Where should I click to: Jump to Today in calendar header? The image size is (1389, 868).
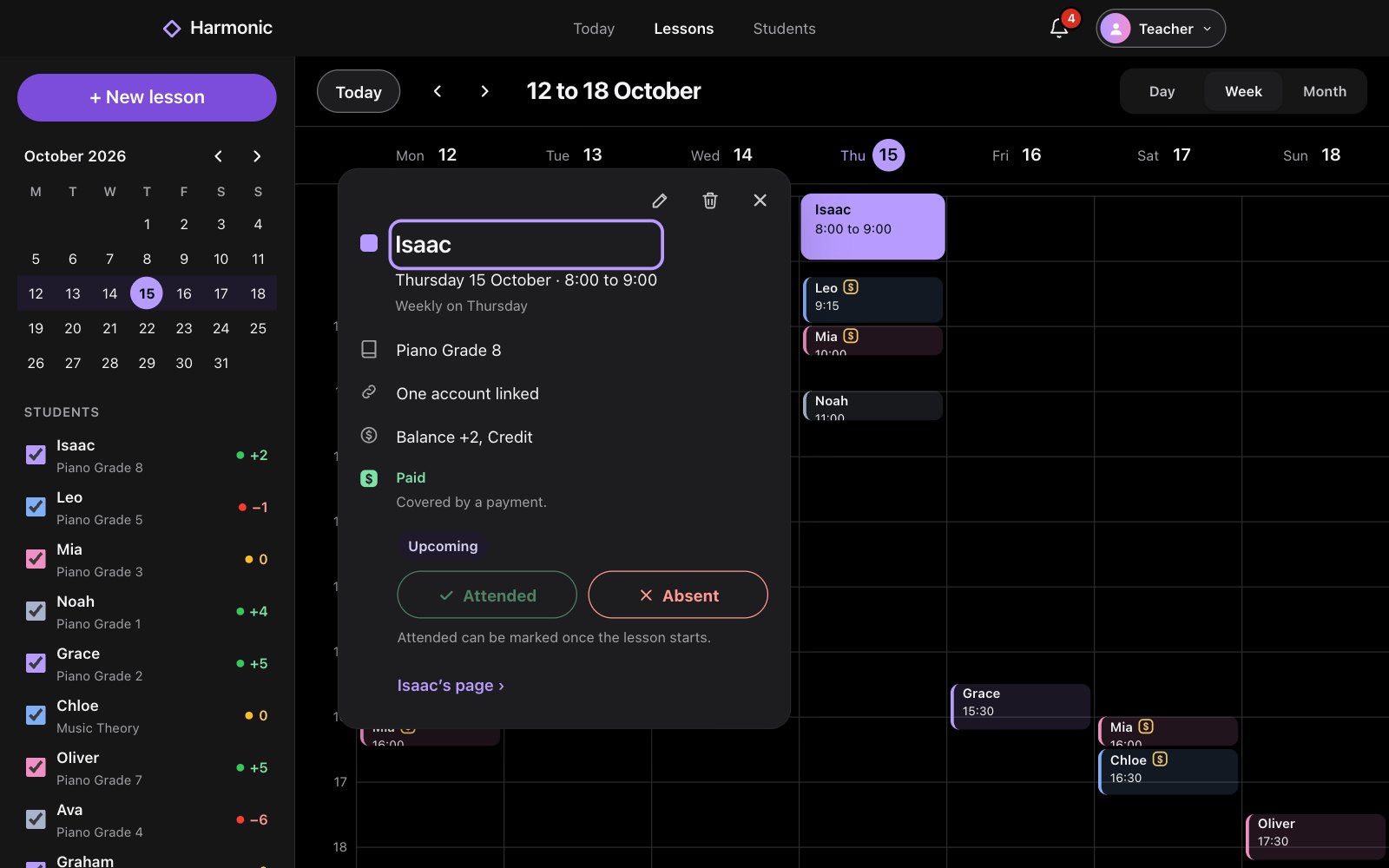359,91
